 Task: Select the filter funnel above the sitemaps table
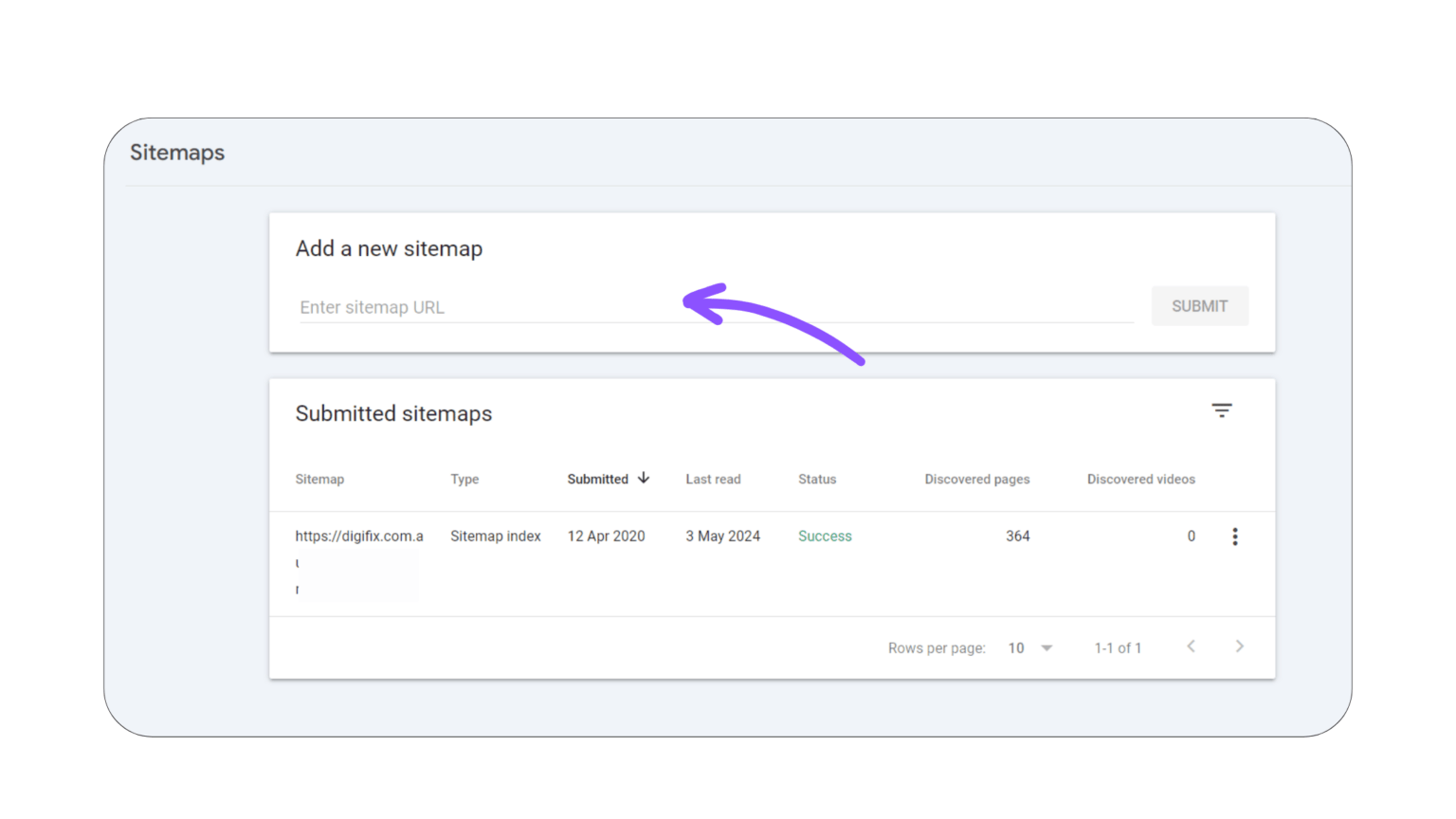(x=1222, y=409)
